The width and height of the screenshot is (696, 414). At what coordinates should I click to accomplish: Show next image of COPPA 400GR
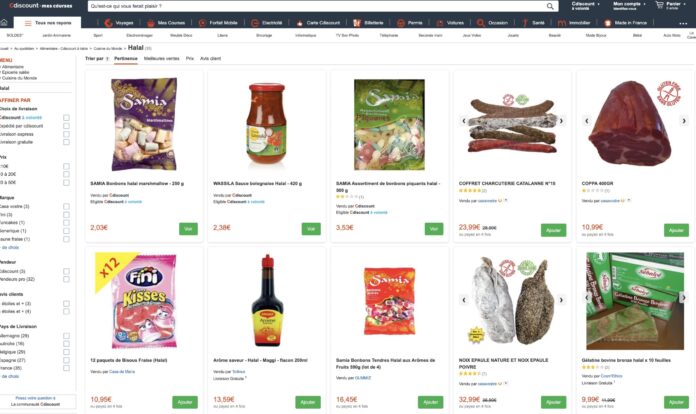point(684,121)
